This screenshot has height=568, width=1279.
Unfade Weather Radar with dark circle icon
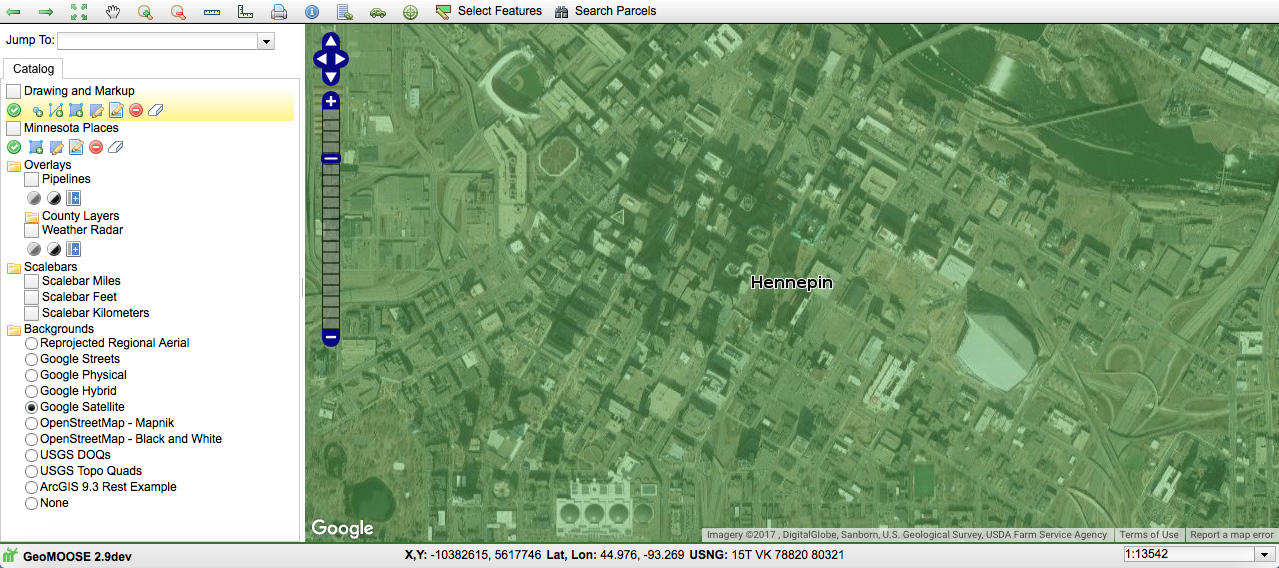[53, 249]
